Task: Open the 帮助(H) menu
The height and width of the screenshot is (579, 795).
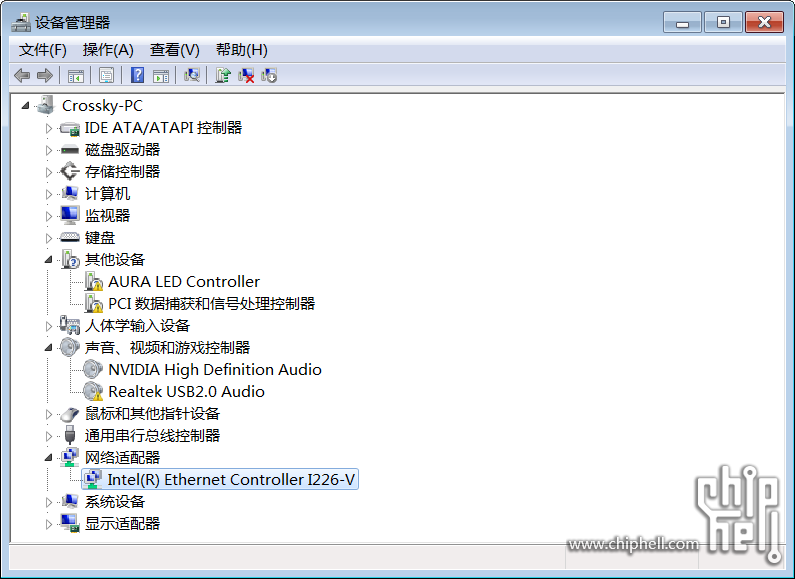Action: [x=241, y=50]
